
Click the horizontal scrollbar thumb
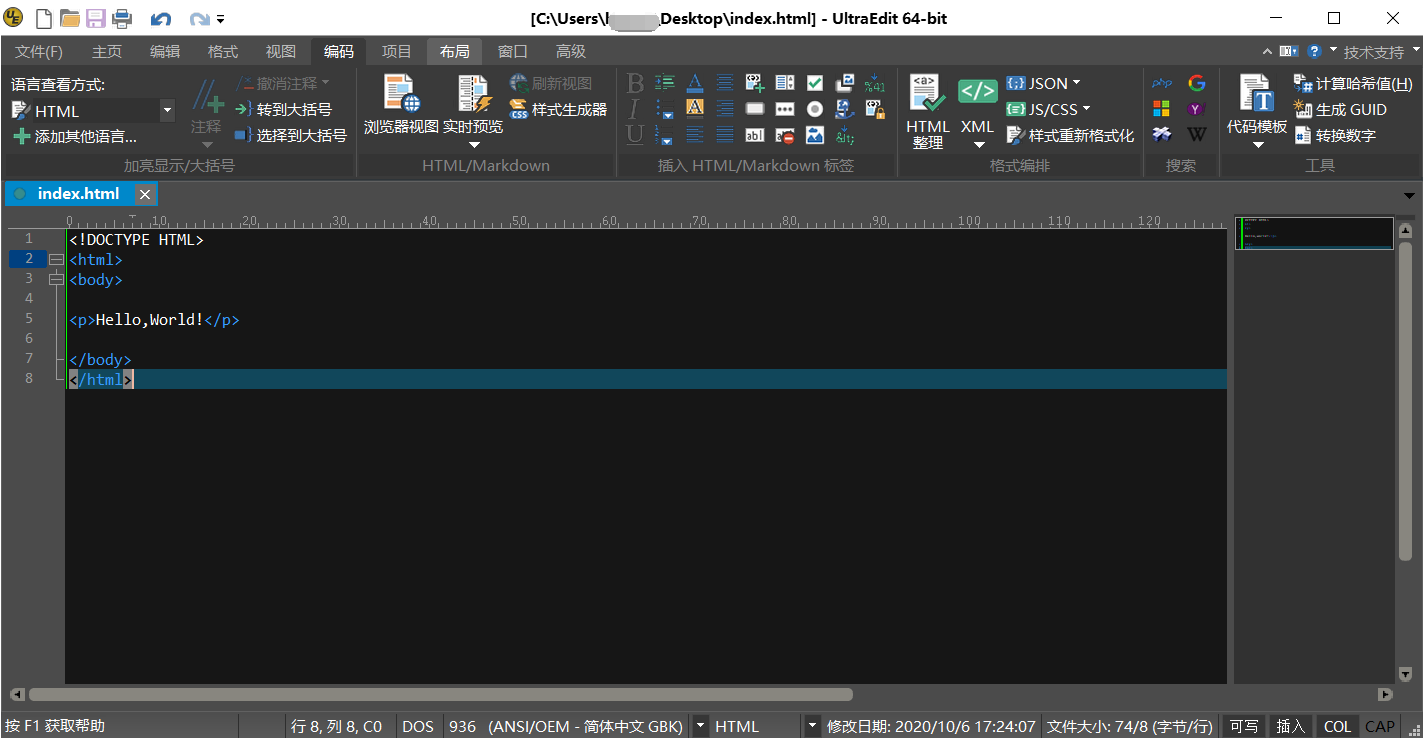click(x=441, y=694)
